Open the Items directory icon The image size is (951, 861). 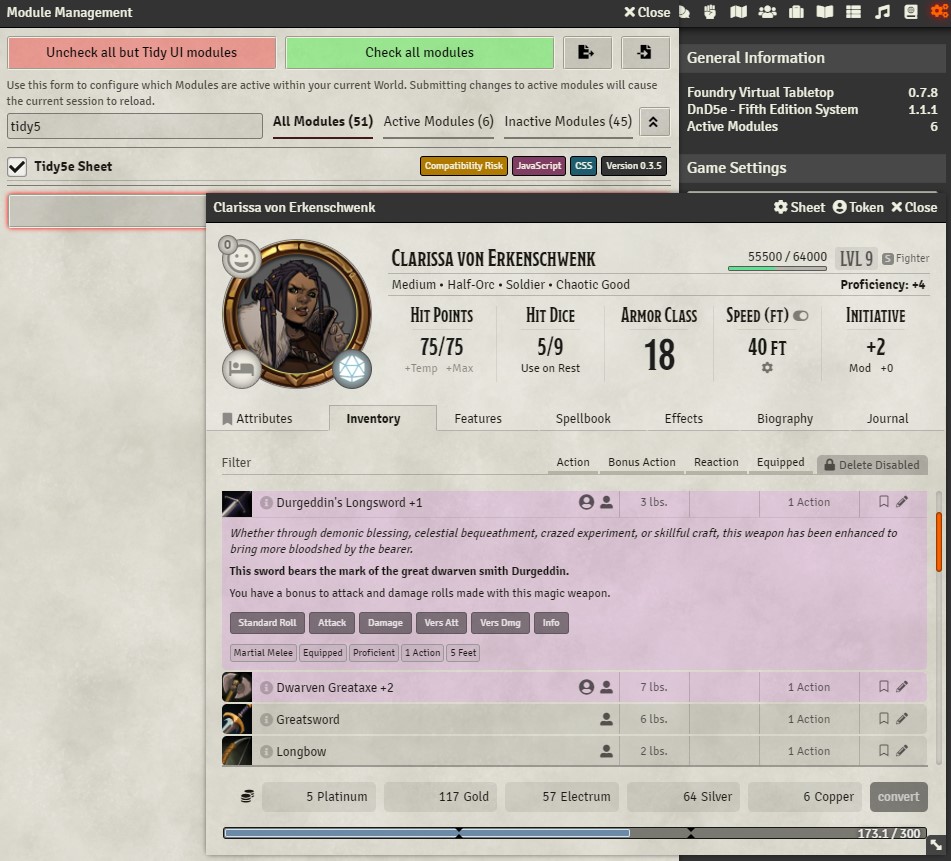coord(794,12)
